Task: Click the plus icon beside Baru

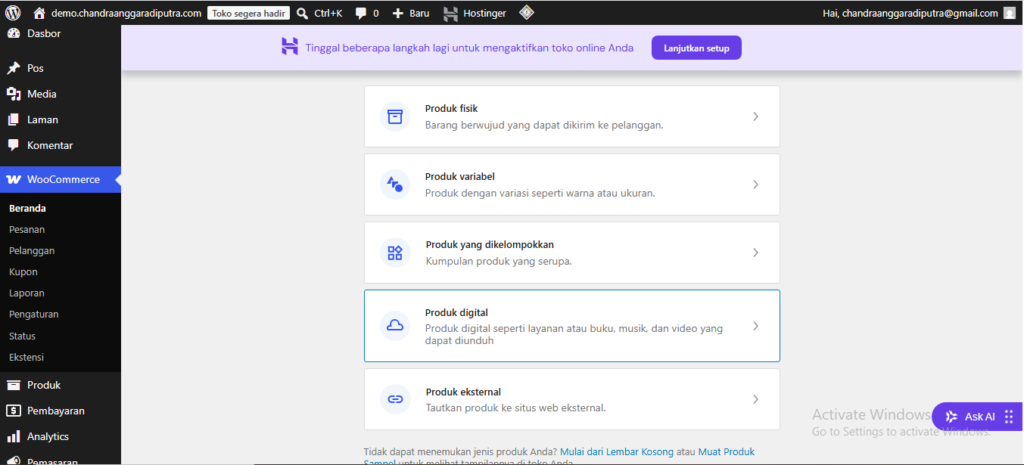Action: pyautogui.click(x=398, y=13)
